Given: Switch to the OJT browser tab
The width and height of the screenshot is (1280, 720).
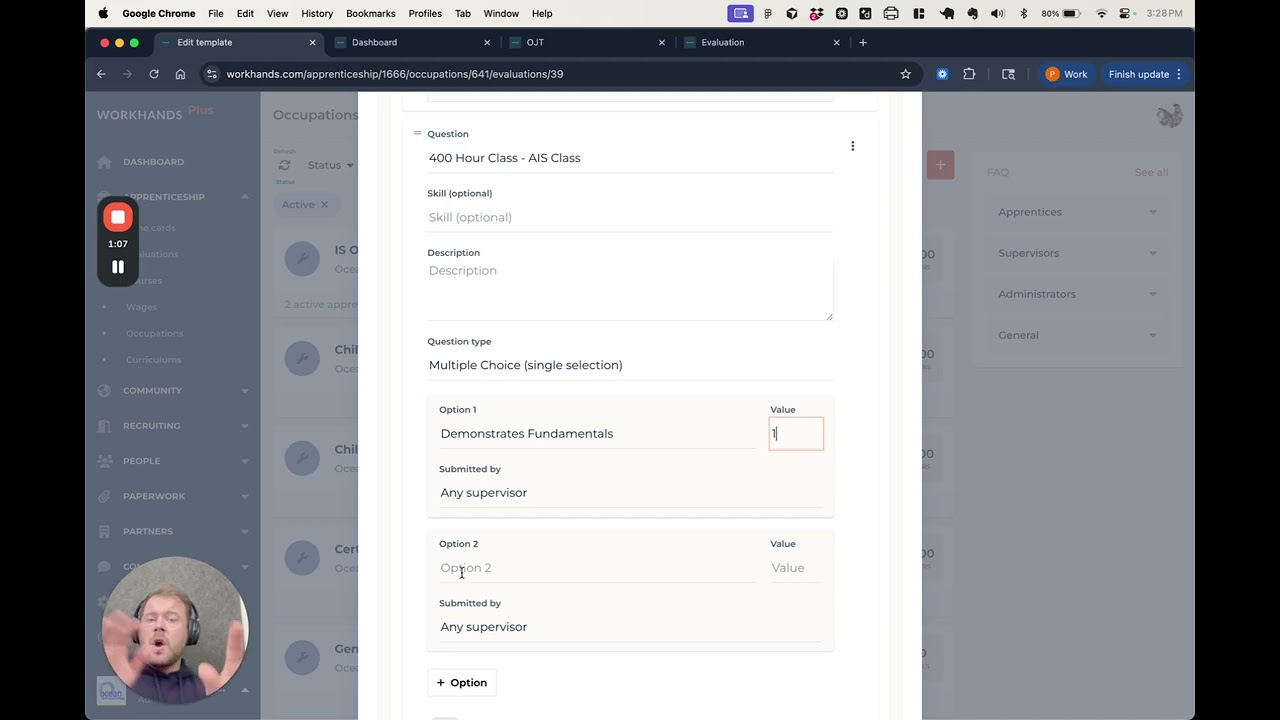Looking at the screenshot, I should coord(586,43).
